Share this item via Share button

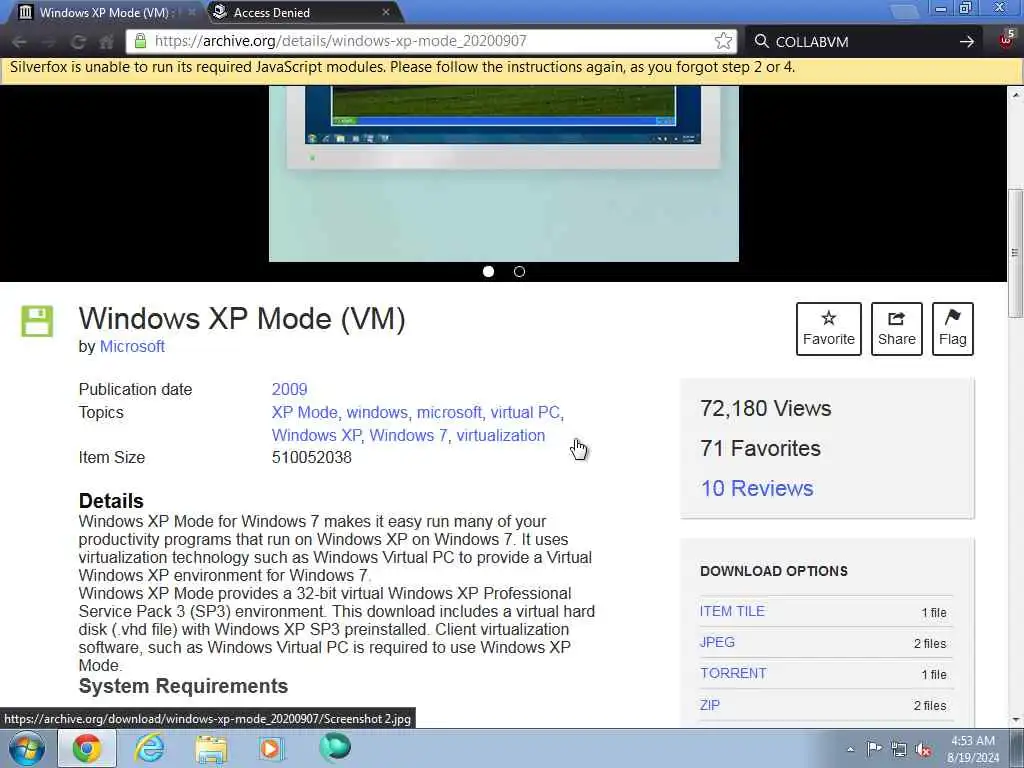897,328
